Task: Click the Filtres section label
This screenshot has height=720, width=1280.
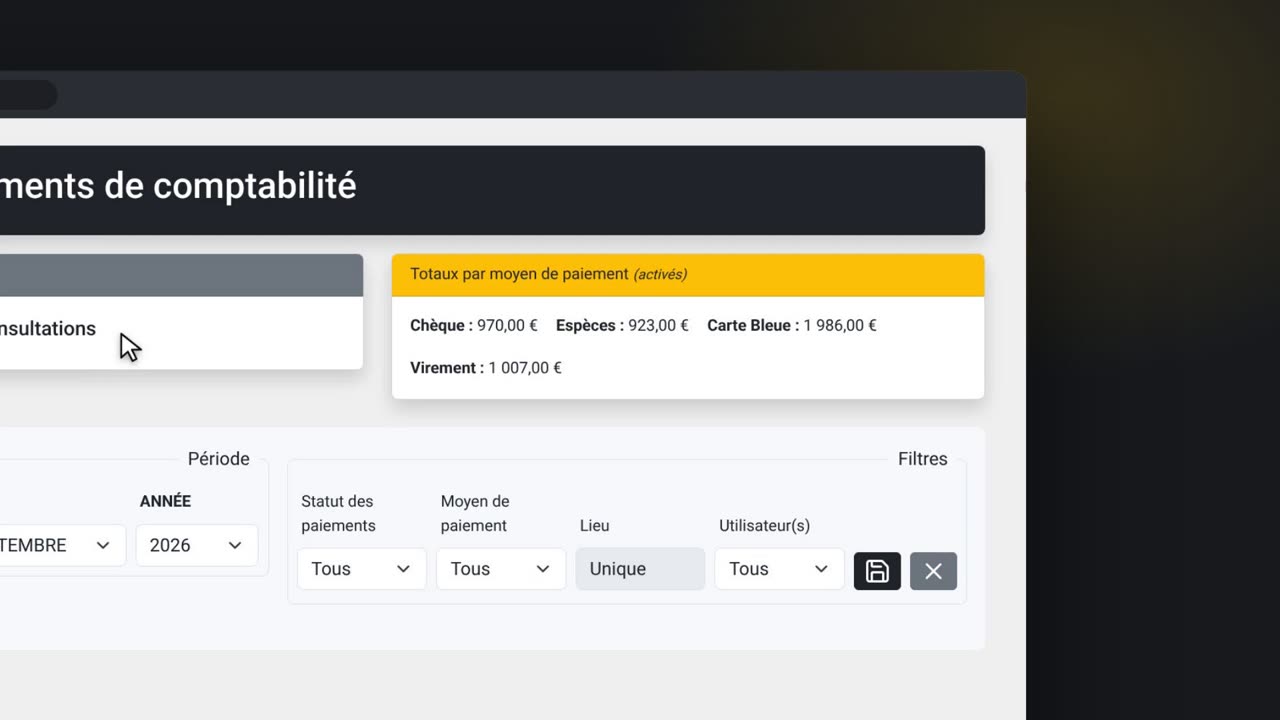Action: coord(922,459)
